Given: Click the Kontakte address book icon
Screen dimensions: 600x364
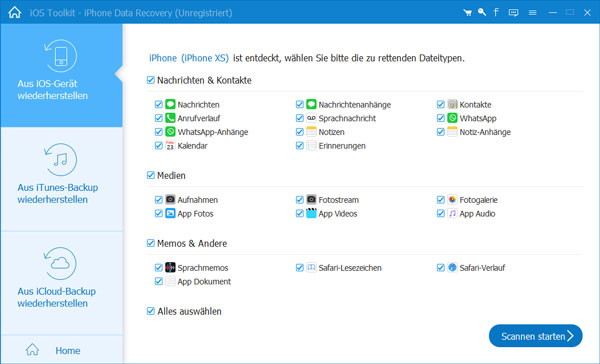Looking at the screenshot, I should [x=452, y=104].
